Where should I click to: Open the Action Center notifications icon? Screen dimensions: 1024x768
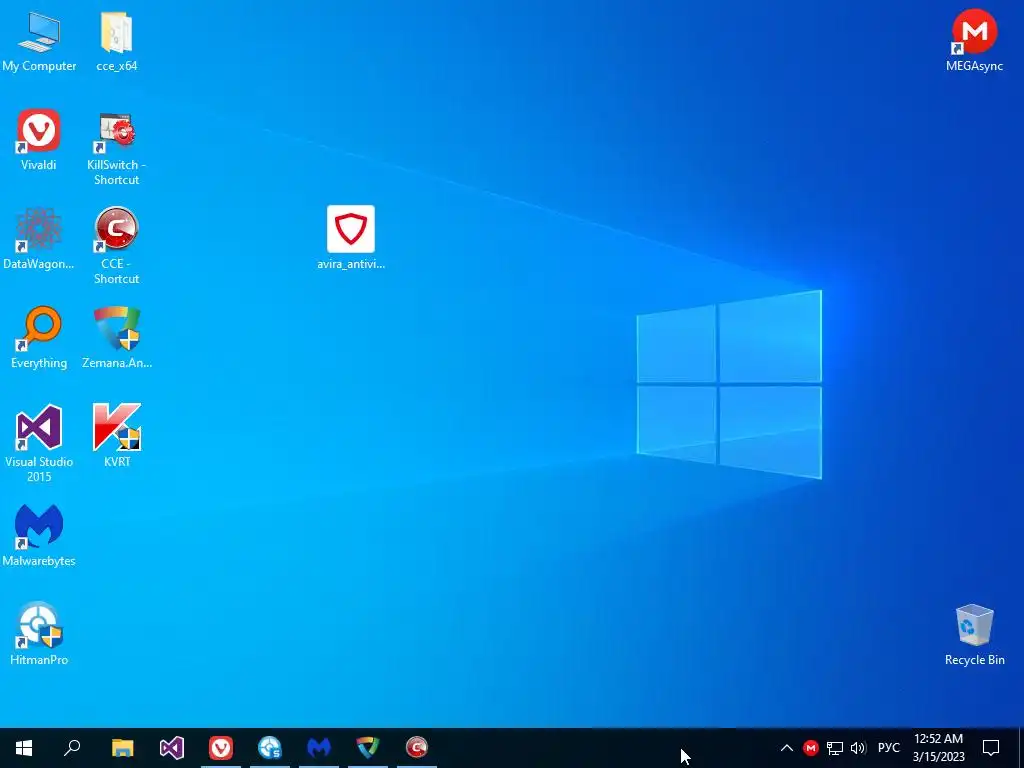[991, 748]
